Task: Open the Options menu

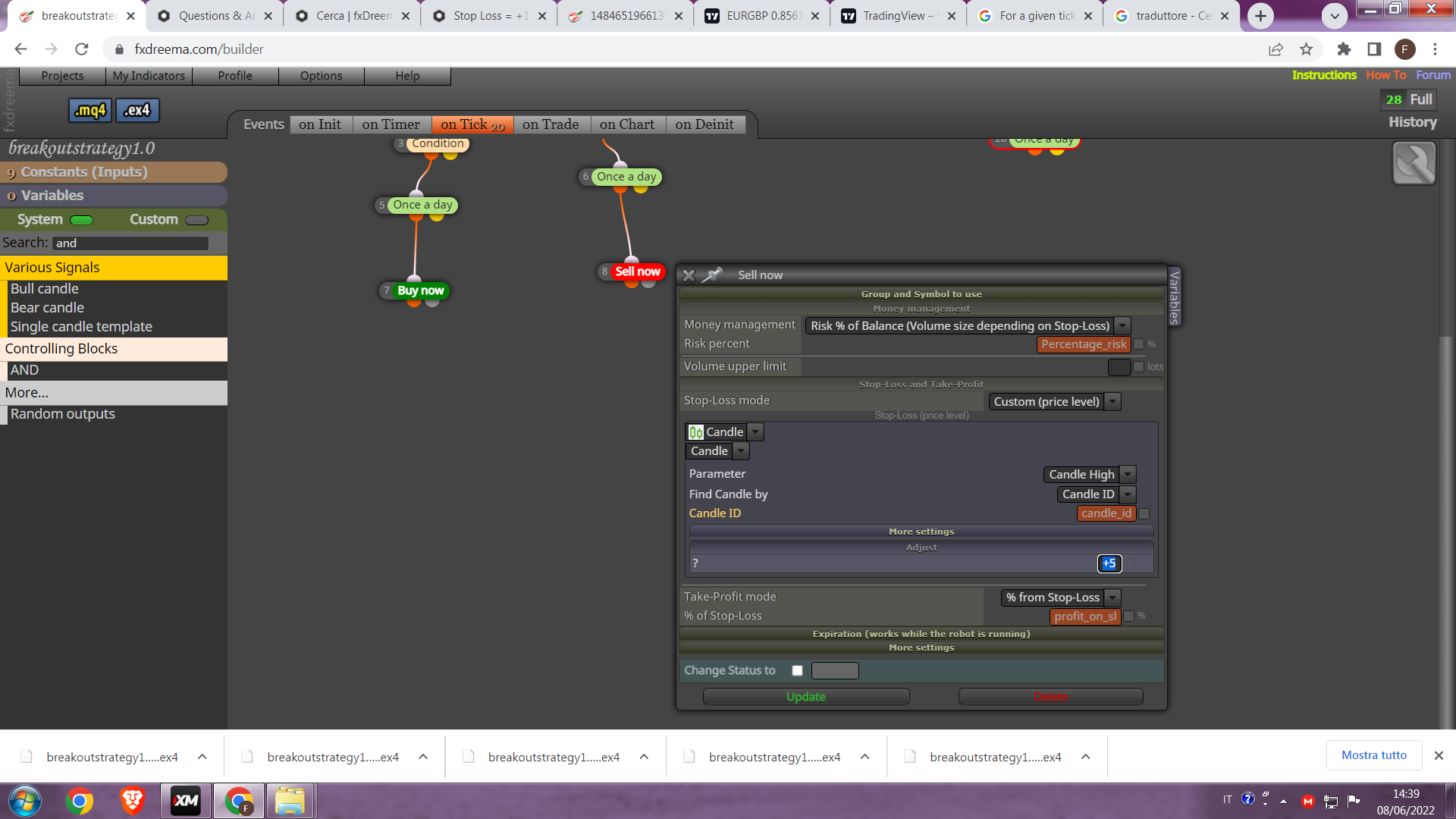Action: (x=322, y=76)
